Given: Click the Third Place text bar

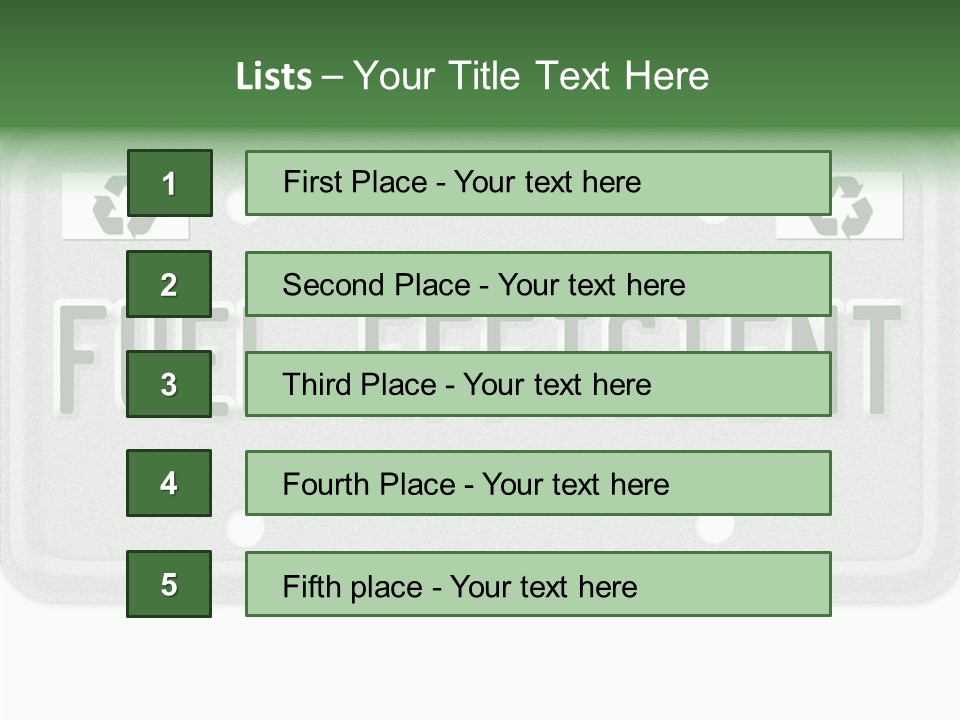Looking at the screenshot, I should pos(538,384).
